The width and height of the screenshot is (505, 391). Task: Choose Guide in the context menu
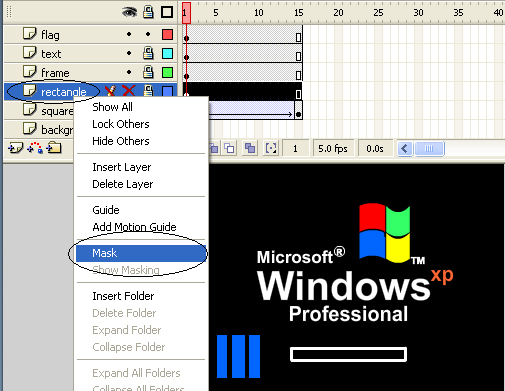[106, 210]
